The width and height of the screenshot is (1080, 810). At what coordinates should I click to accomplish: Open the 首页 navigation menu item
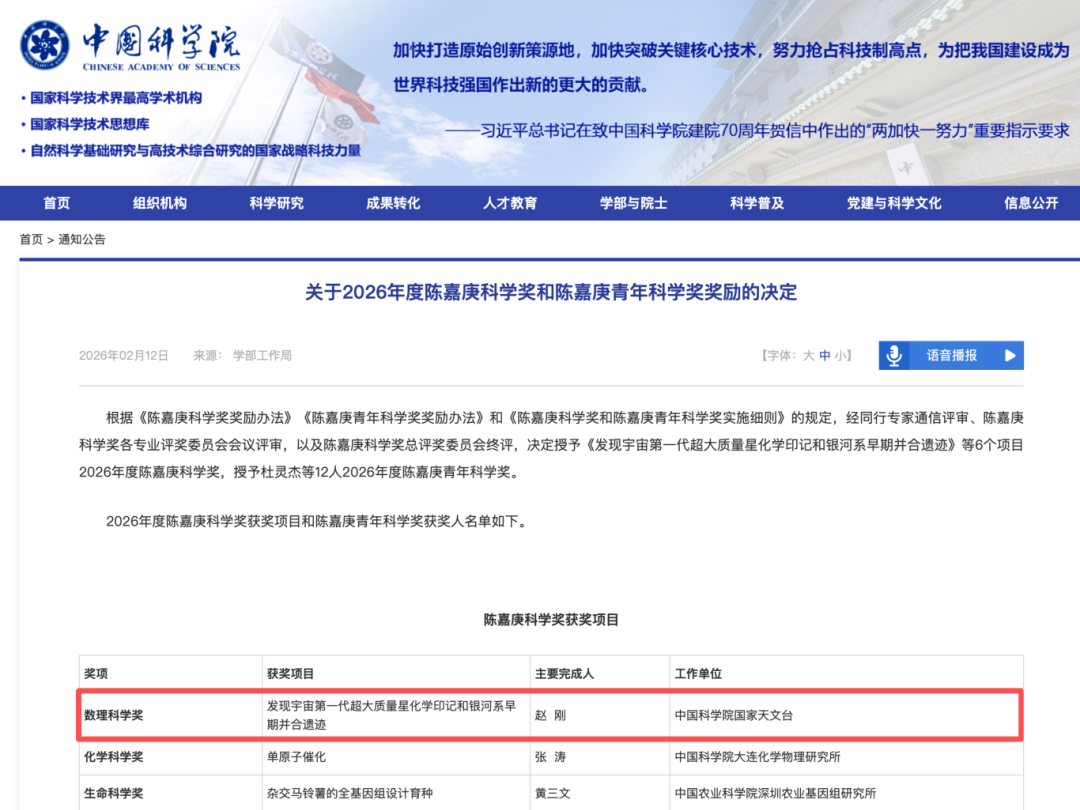56,203
